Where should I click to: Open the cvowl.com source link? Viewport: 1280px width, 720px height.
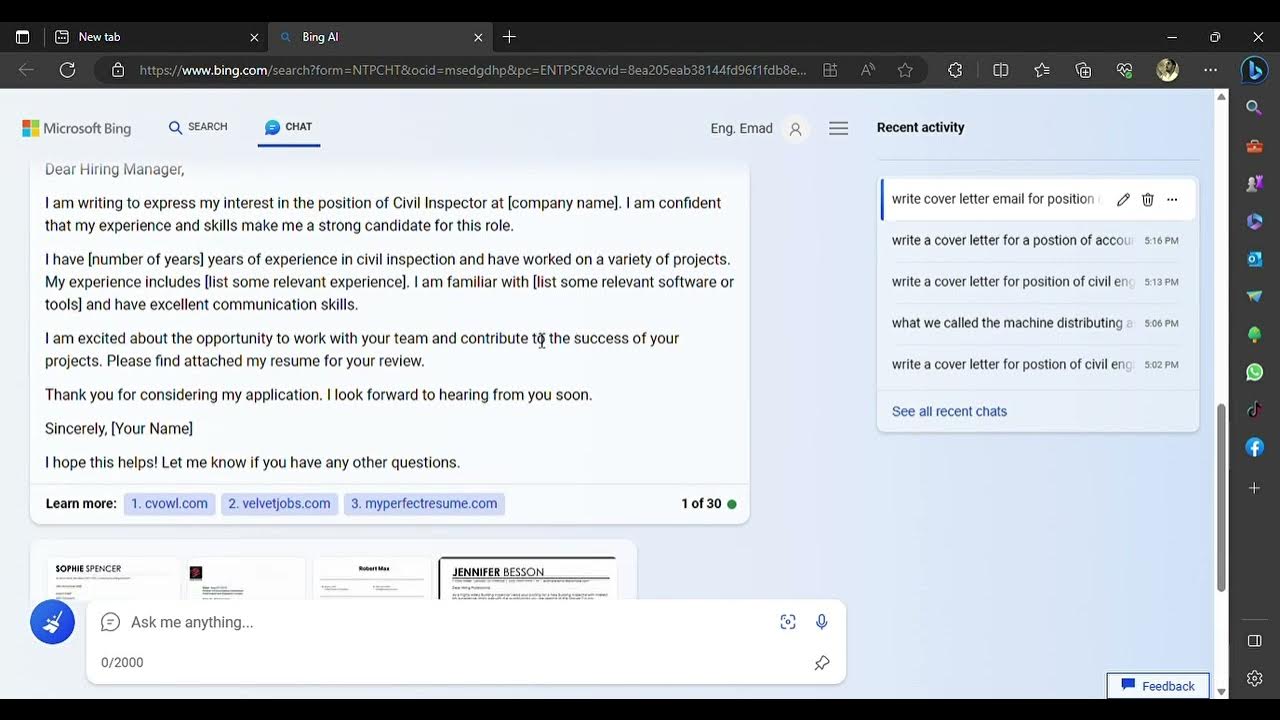point(169,504)
